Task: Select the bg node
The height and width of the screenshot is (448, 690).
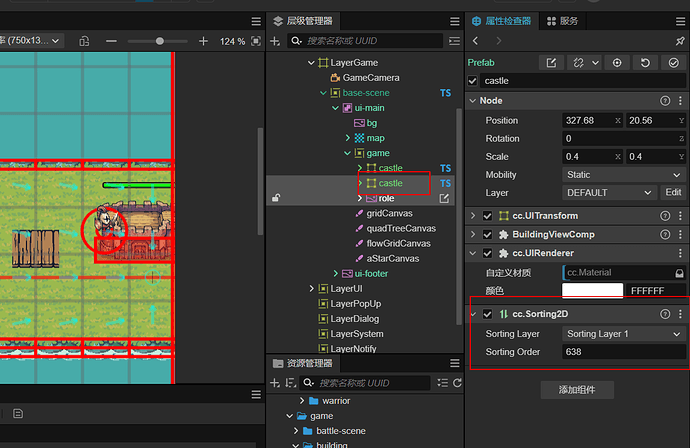Action: [x=371, y=123]
